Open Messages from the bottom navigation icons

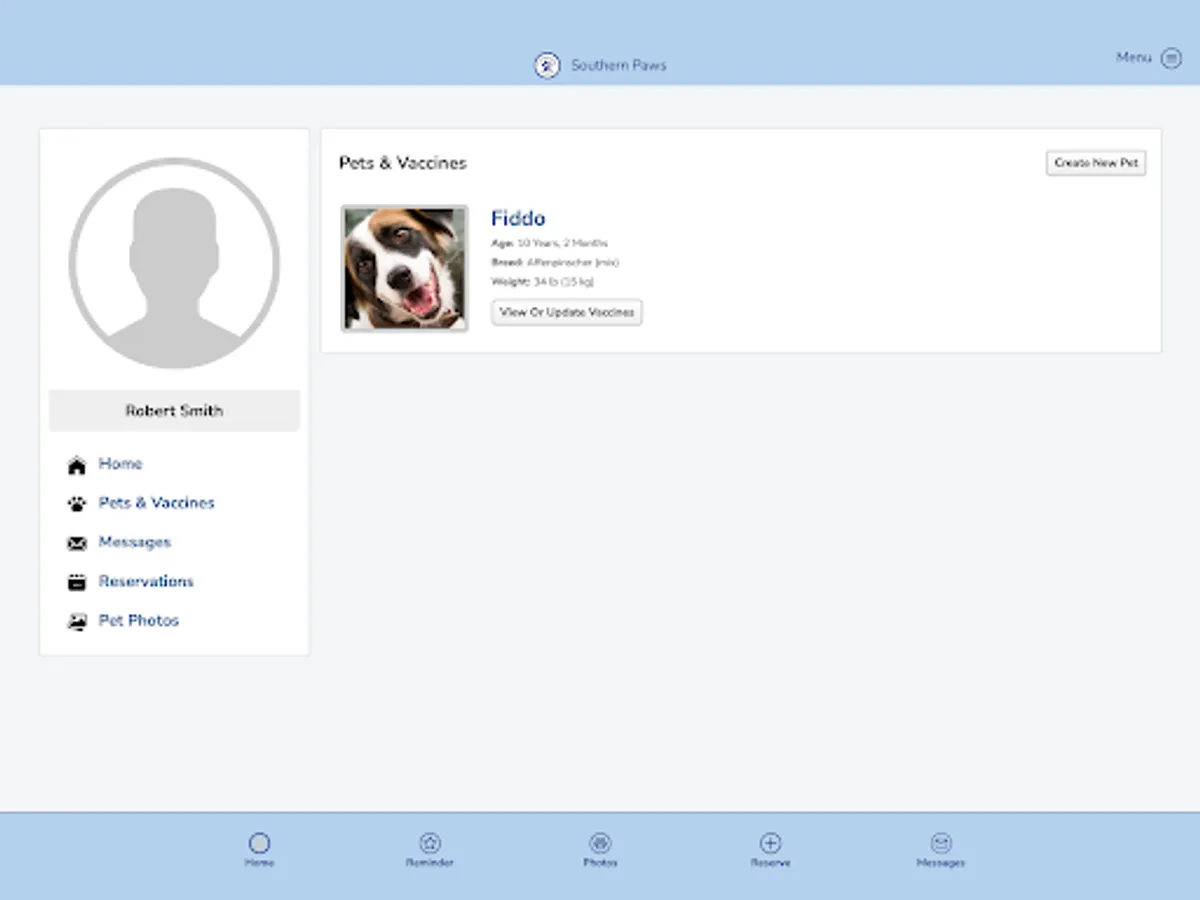tap(940, 843)
